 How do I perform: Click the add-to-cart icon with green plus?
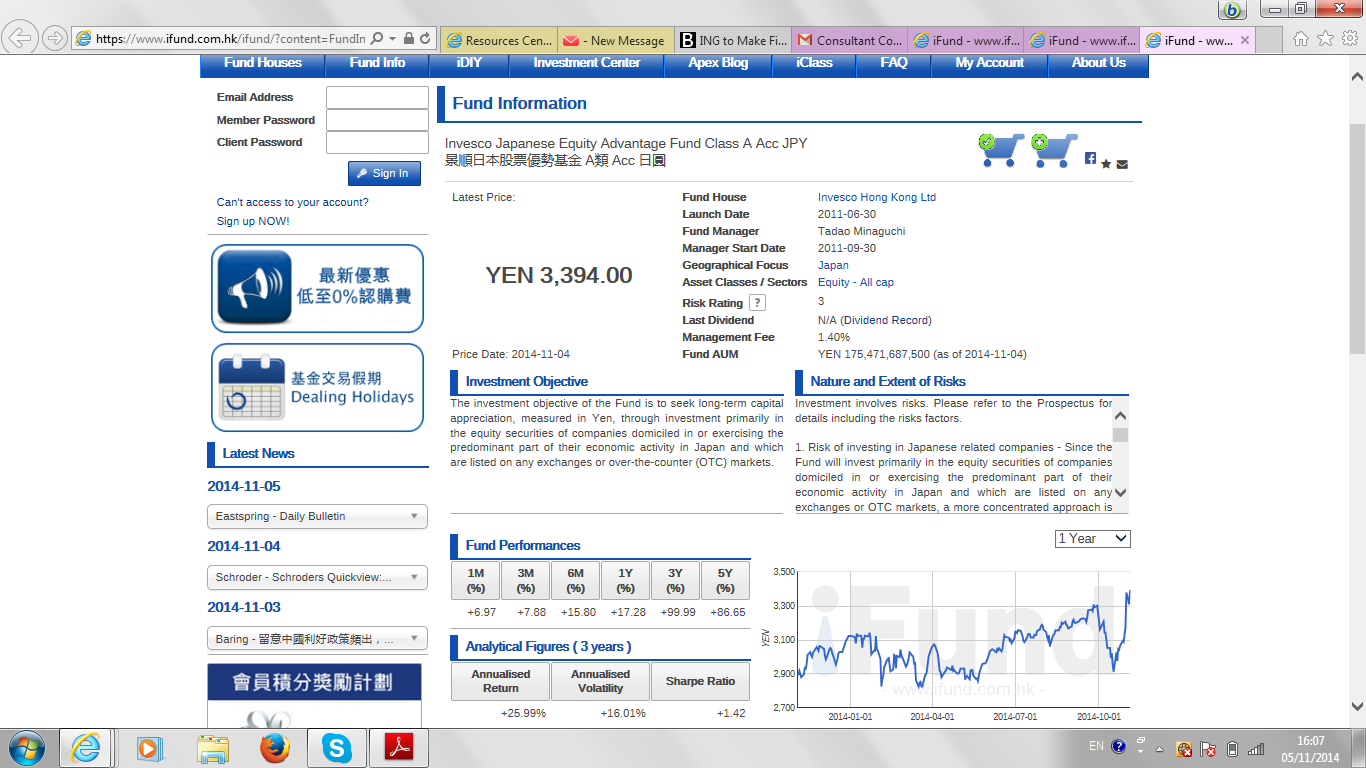[x=1054, y=150]
